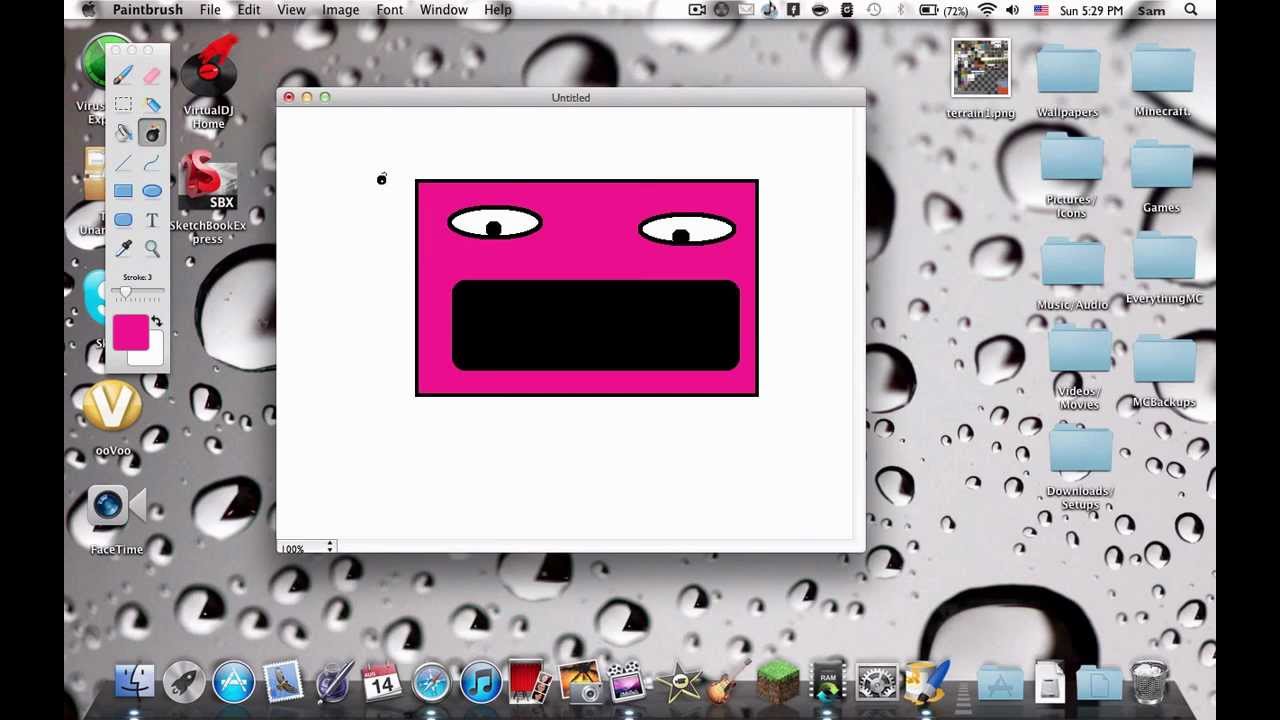Open the Apple menu
The width and height of the screenshot is (1280, 720).
88,10
